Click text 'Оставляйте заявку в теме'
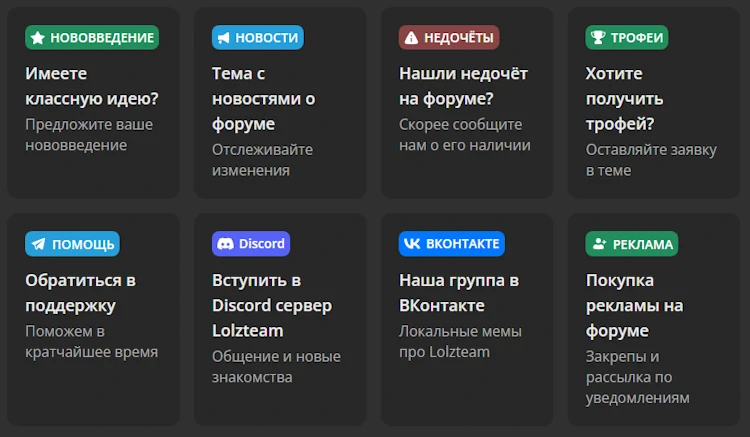This screenshot has height=437, width=750. pos(651,160)
